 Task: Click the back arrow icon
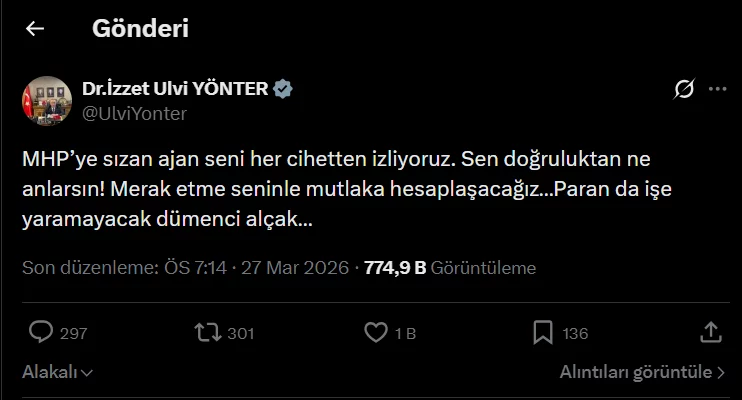(x=35, y=29)
